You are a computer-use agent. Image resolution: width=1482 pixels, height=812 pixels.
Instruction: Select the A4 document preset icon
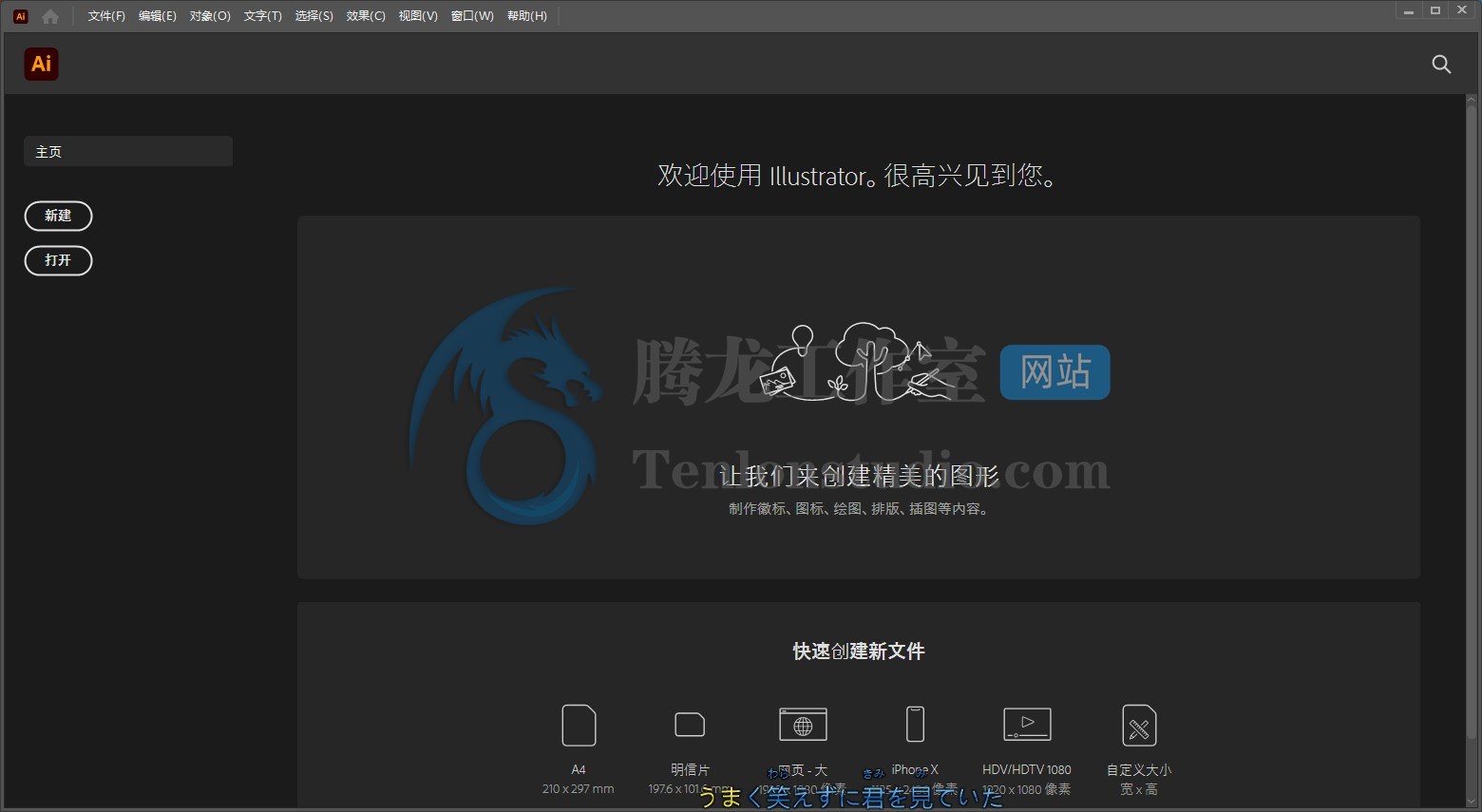point(579,726)
